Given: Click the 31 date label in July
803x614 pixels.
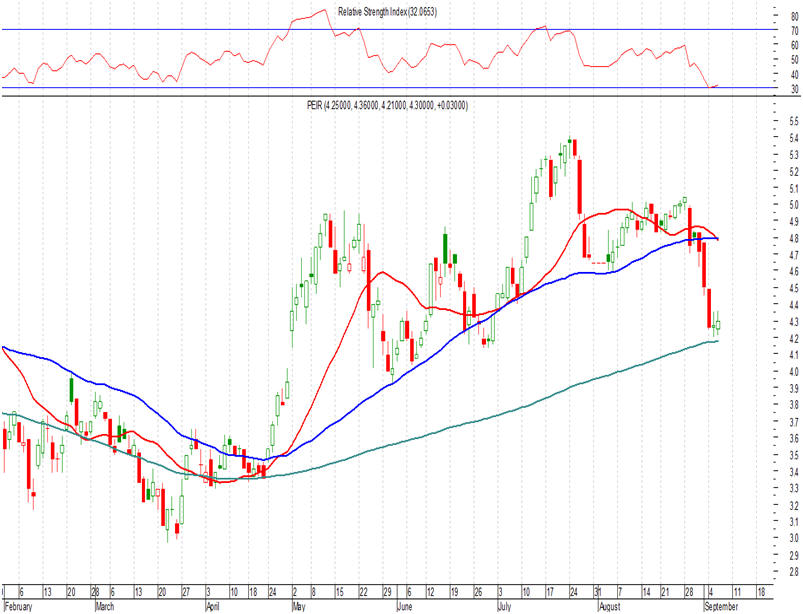Looking at the screenshot, I should click(x=598, y=592).
